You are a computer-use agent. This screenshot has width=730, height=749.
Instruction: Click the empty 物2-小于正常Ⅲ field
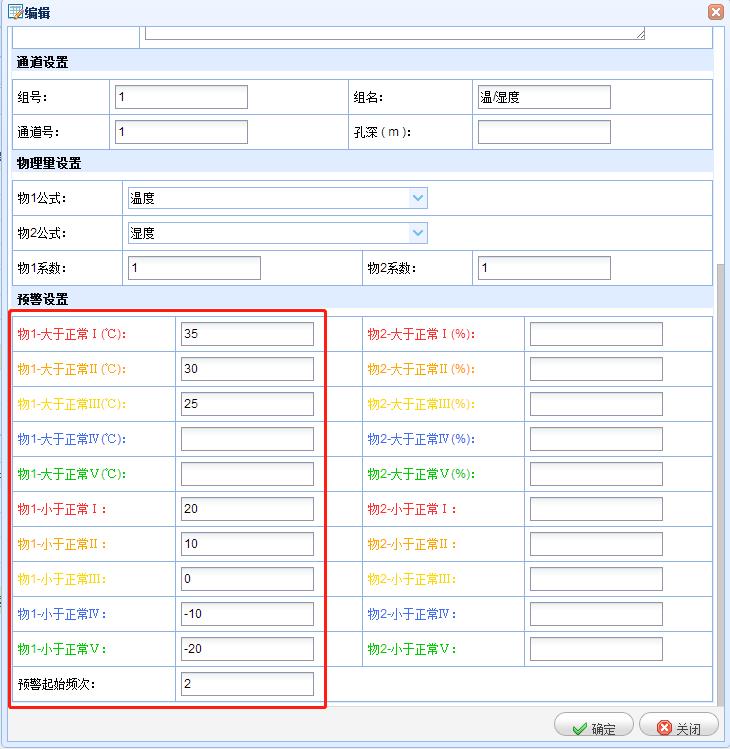(596, 579)
